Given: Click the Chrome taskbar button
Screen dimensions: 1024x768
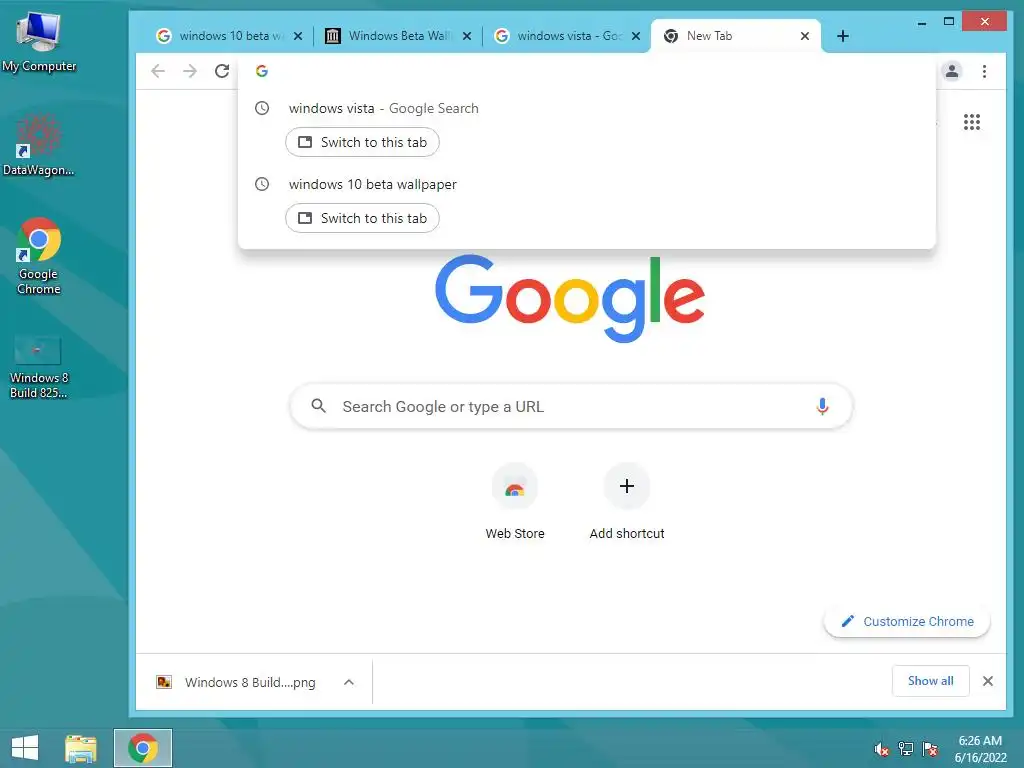Looking at the screenshot, I should coord(143,748).
